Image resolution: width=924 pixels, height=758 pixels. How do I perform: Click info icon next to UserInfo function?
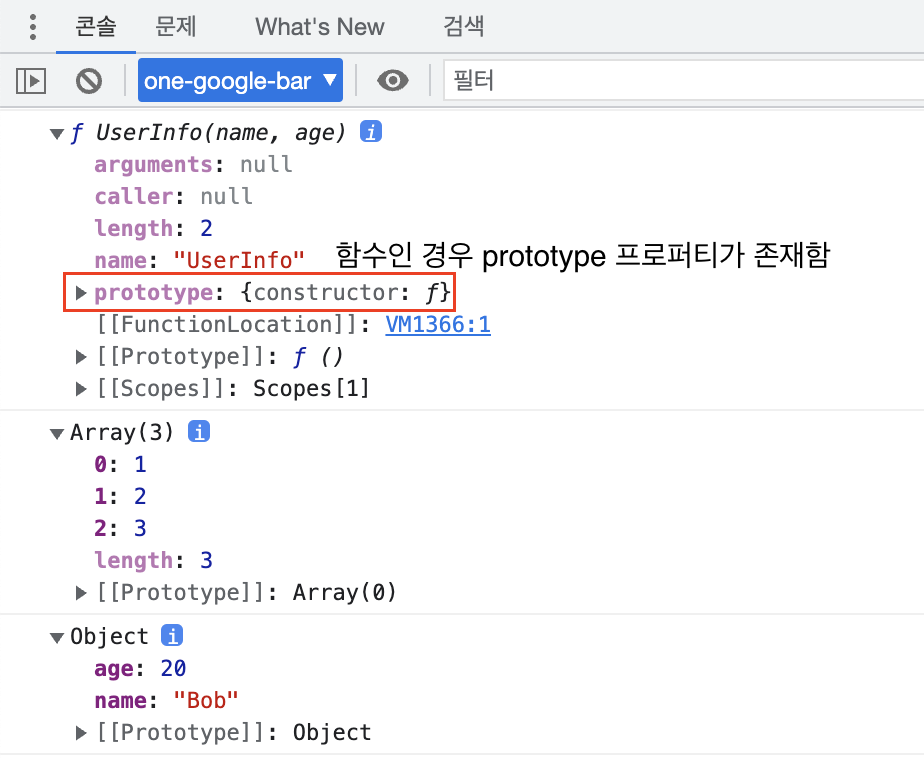tap(371, 132)
